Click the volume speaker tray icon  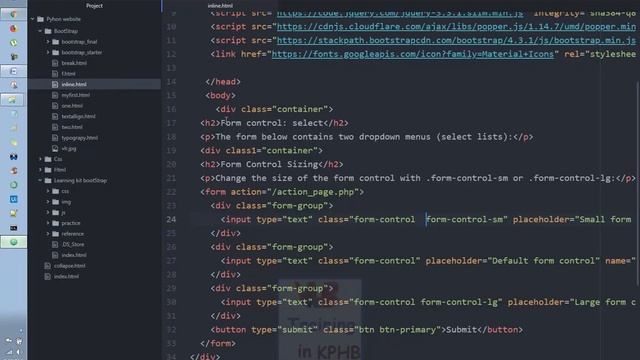point(18,352)
